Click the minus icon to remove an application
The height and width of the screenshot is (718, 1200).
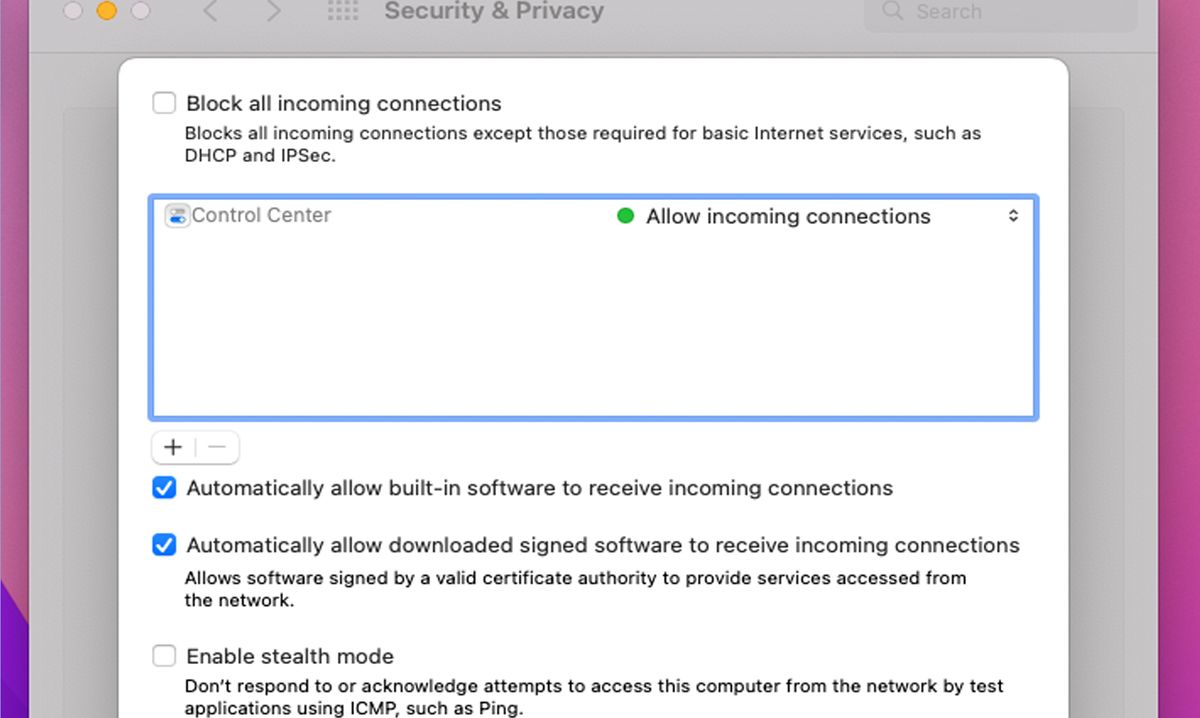tap(216, 447)
